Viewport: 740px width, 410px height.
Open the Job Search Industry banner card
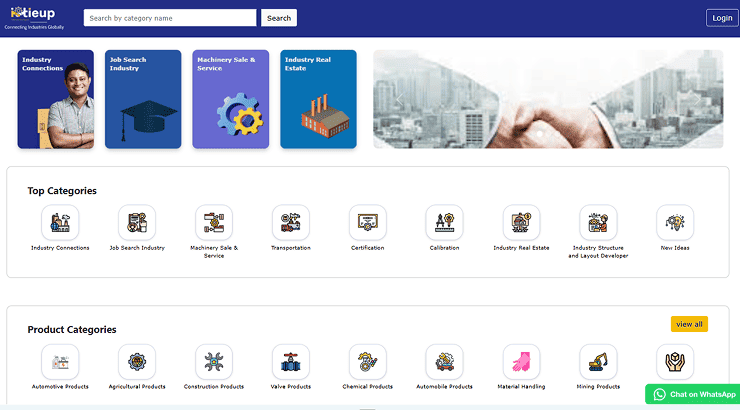tap(143, 99)
